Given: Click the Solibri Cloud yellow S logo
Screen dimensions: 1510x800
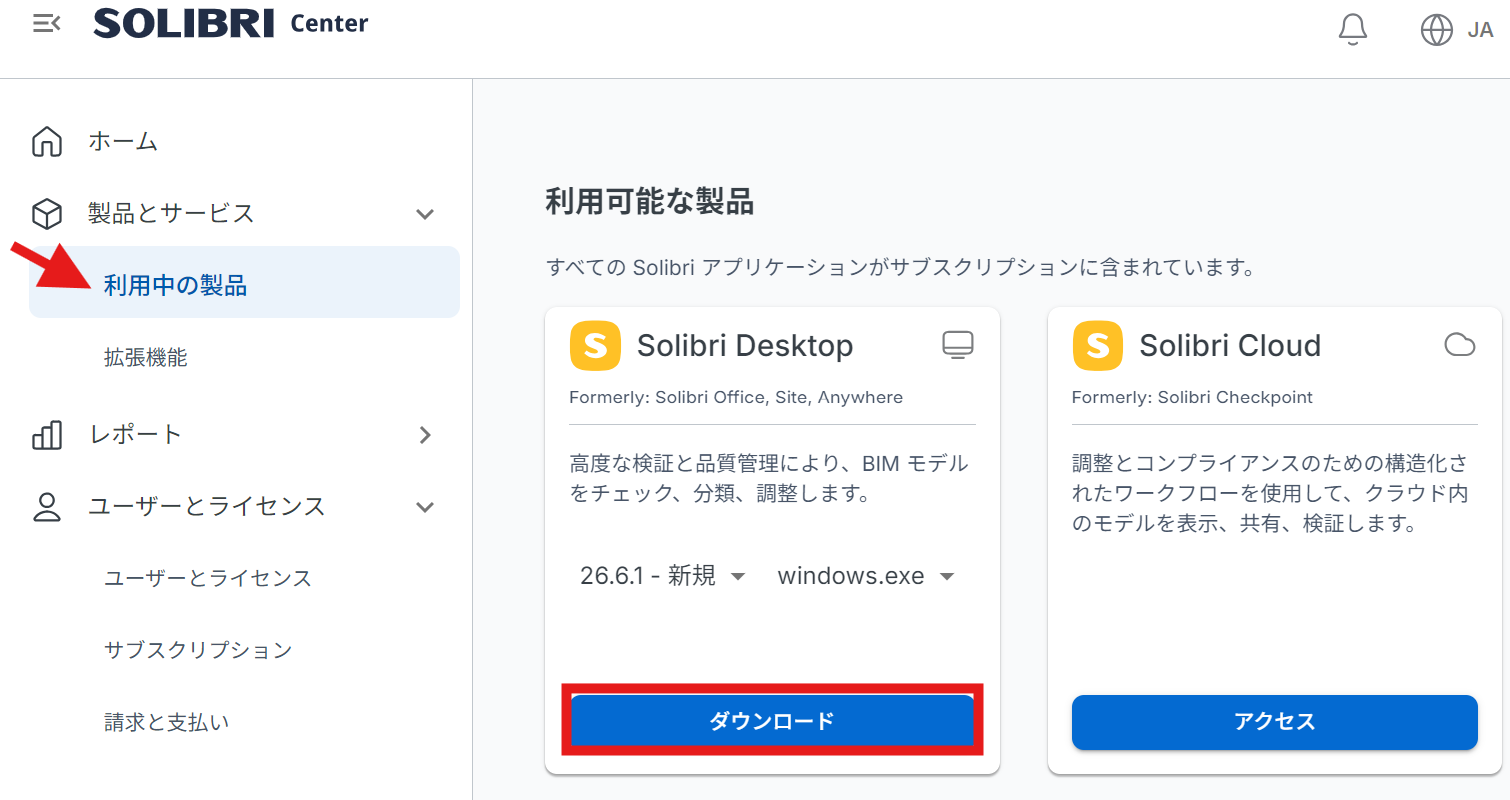Looking at the screenshot, I should click(x=1097, y=346).
